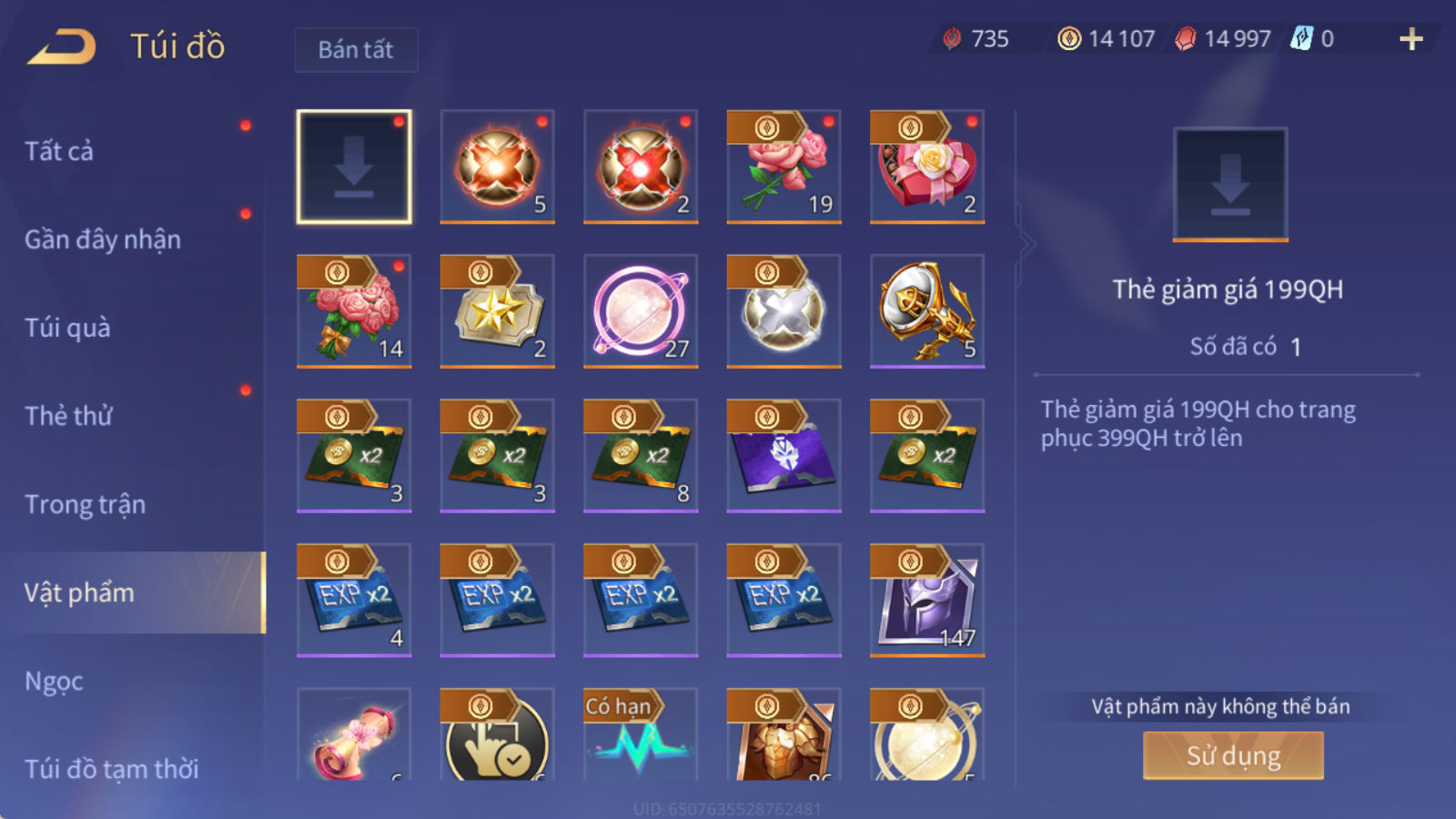Select the pink planet orb item

641,311
